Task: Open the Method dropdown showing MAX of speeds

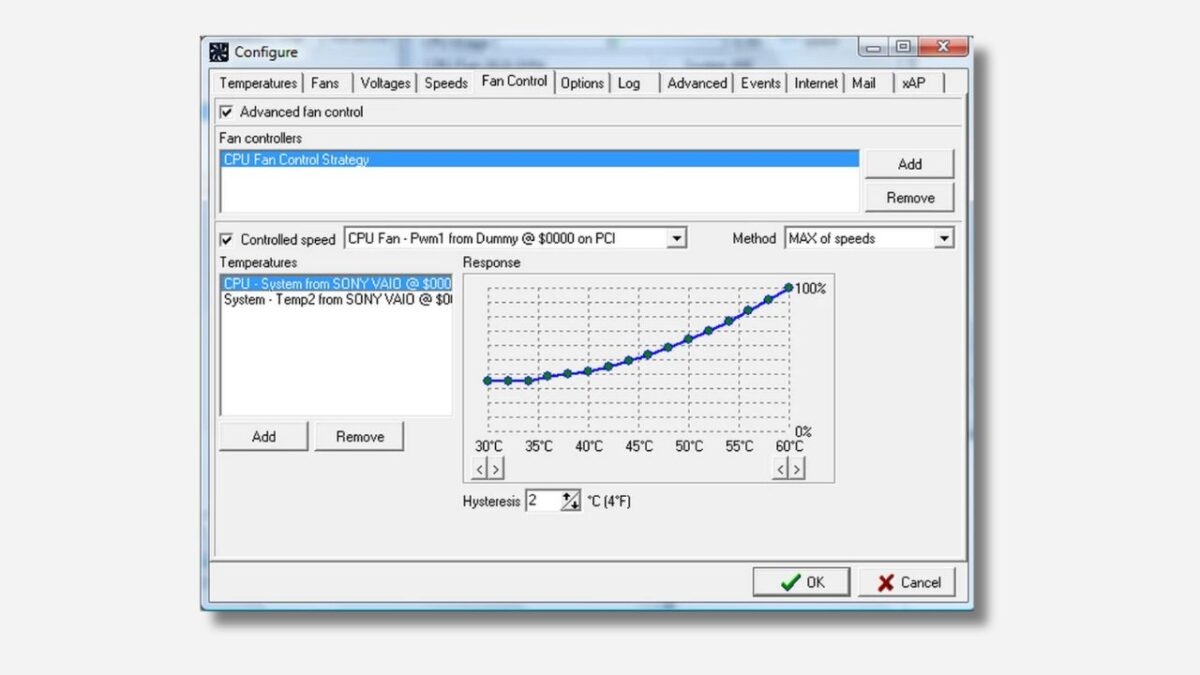Action: coord(945,238)
